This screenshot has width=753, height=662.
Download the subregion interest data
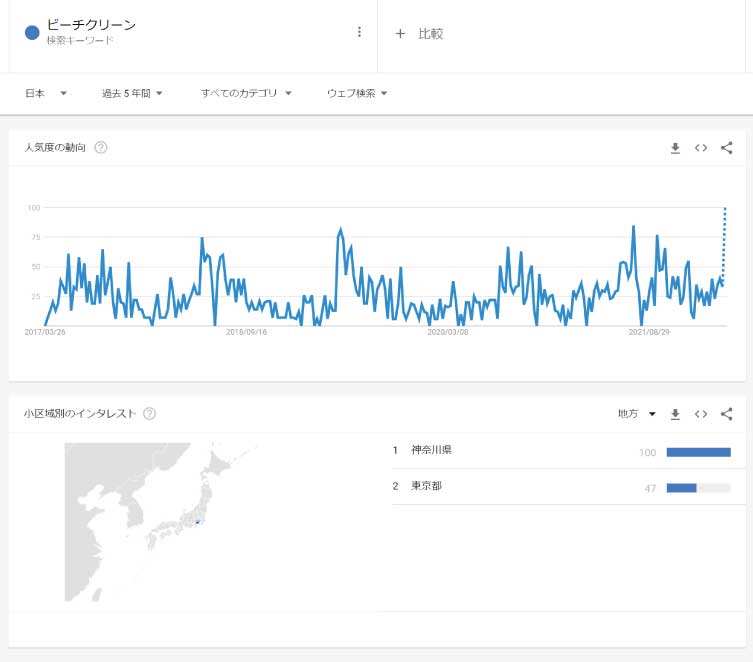[675, 414]
